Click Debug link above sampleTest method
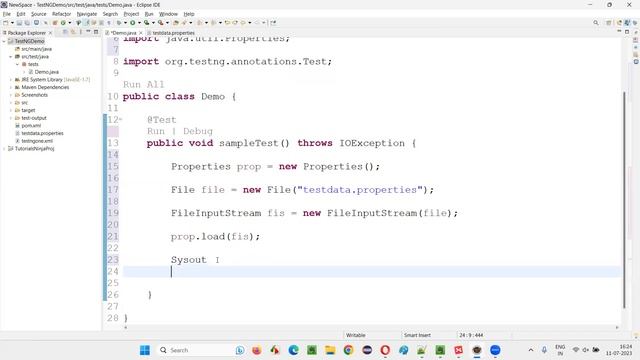 coord(198,131)
